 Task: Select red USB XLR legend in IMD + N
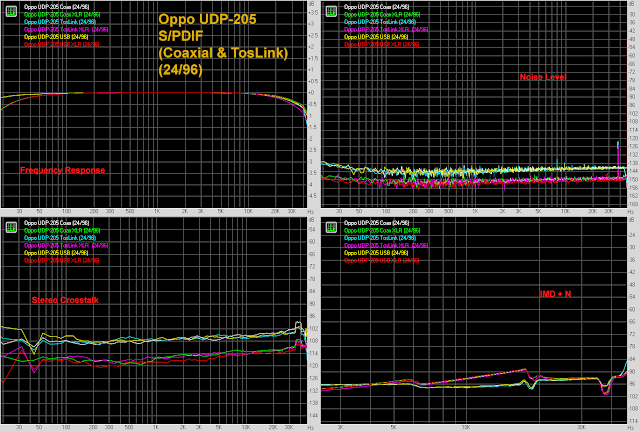pos(381,260)
